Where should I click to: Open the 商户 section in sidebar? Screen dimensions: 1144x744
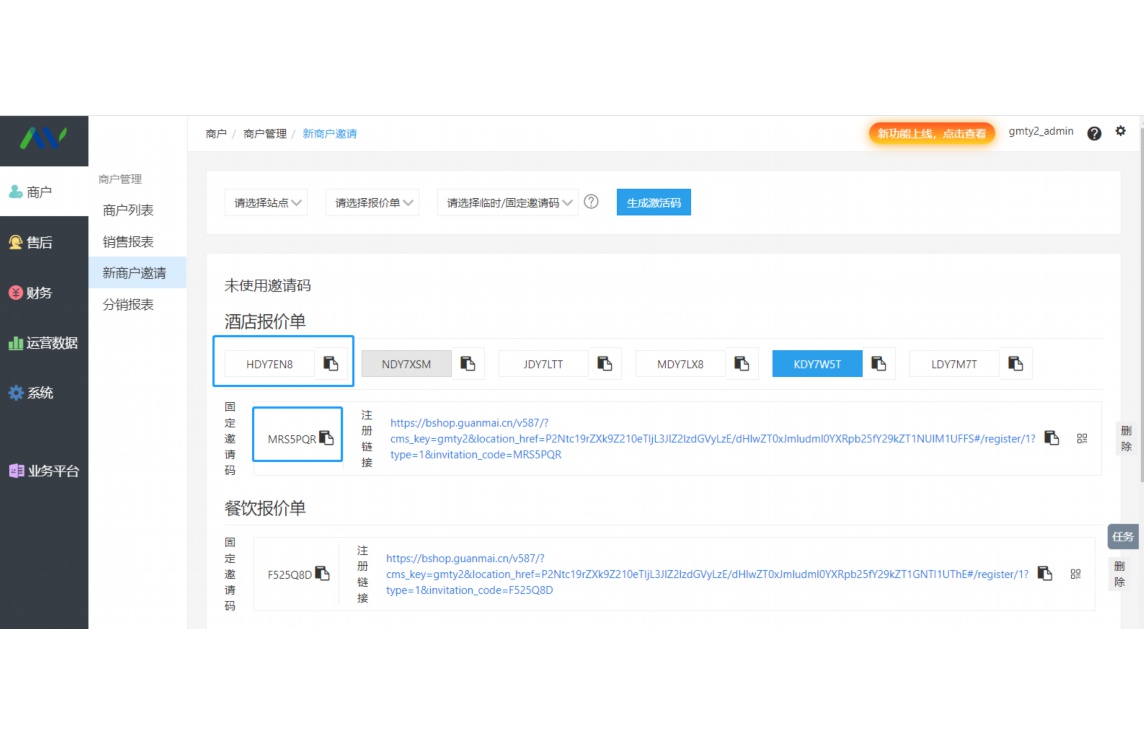tap(33, 191)
